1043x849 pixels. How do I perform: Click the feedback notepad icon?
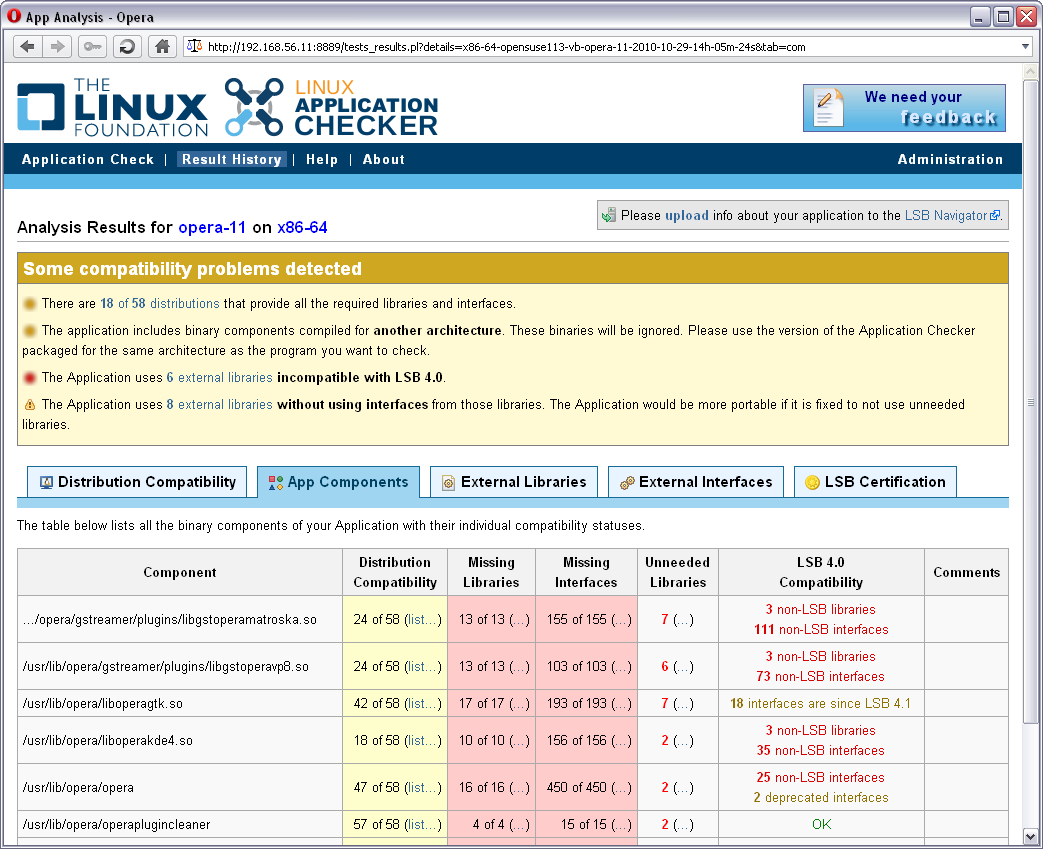[827, 108]
